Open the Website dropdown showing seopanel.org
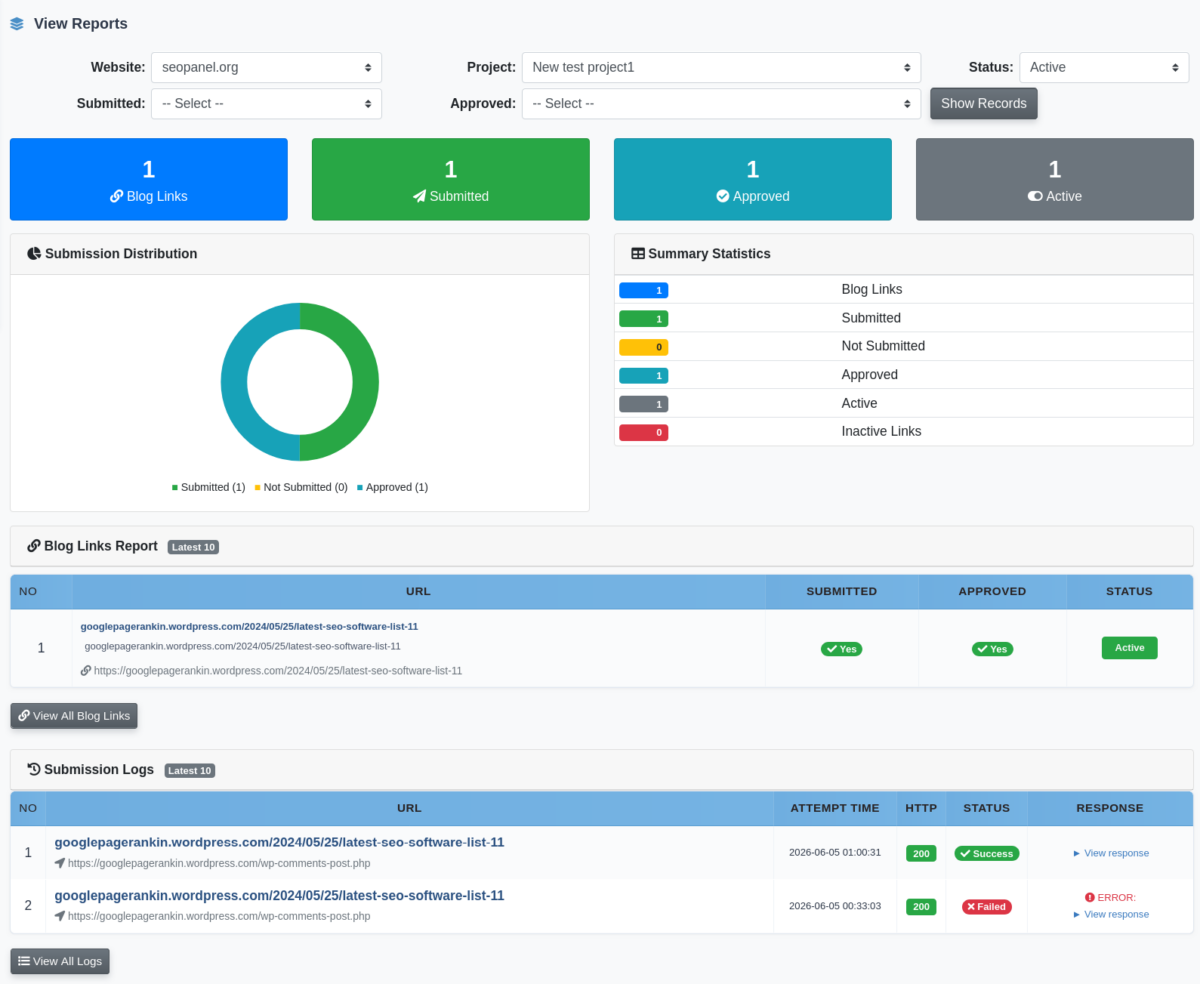This screenshot has width=1200, height=984. (x=266, y=68)
